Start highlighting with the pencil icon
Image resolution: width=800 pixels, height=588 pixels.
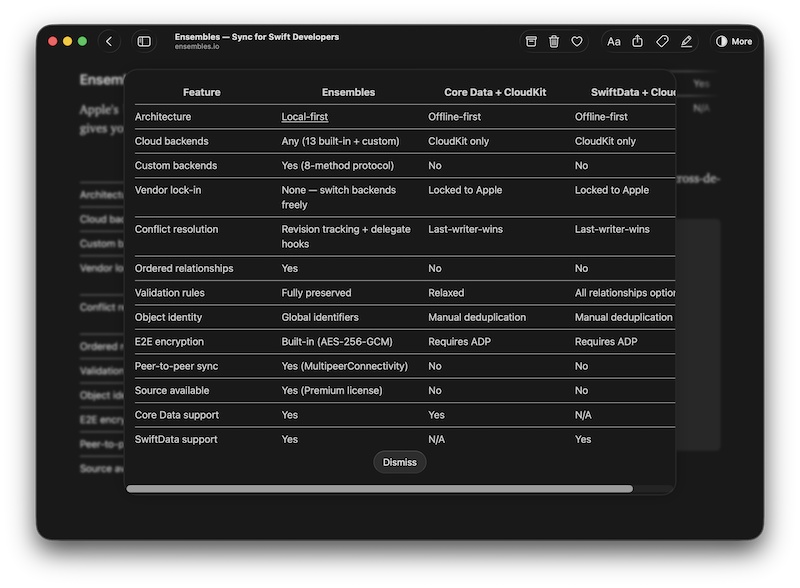[x=686, y=41]
